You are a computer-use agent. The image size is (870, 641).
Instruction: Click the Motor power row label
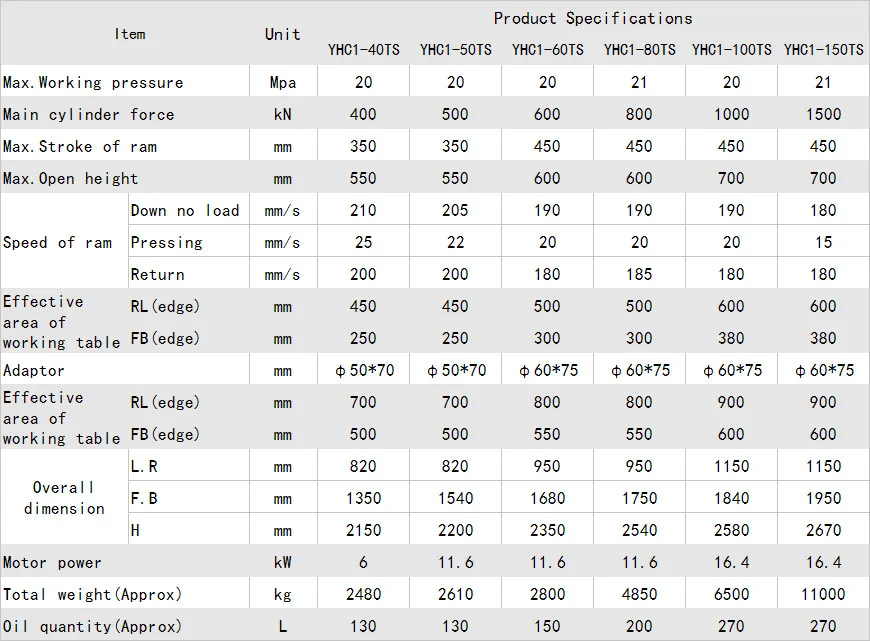pyautogui.click(x=52, y=563)
